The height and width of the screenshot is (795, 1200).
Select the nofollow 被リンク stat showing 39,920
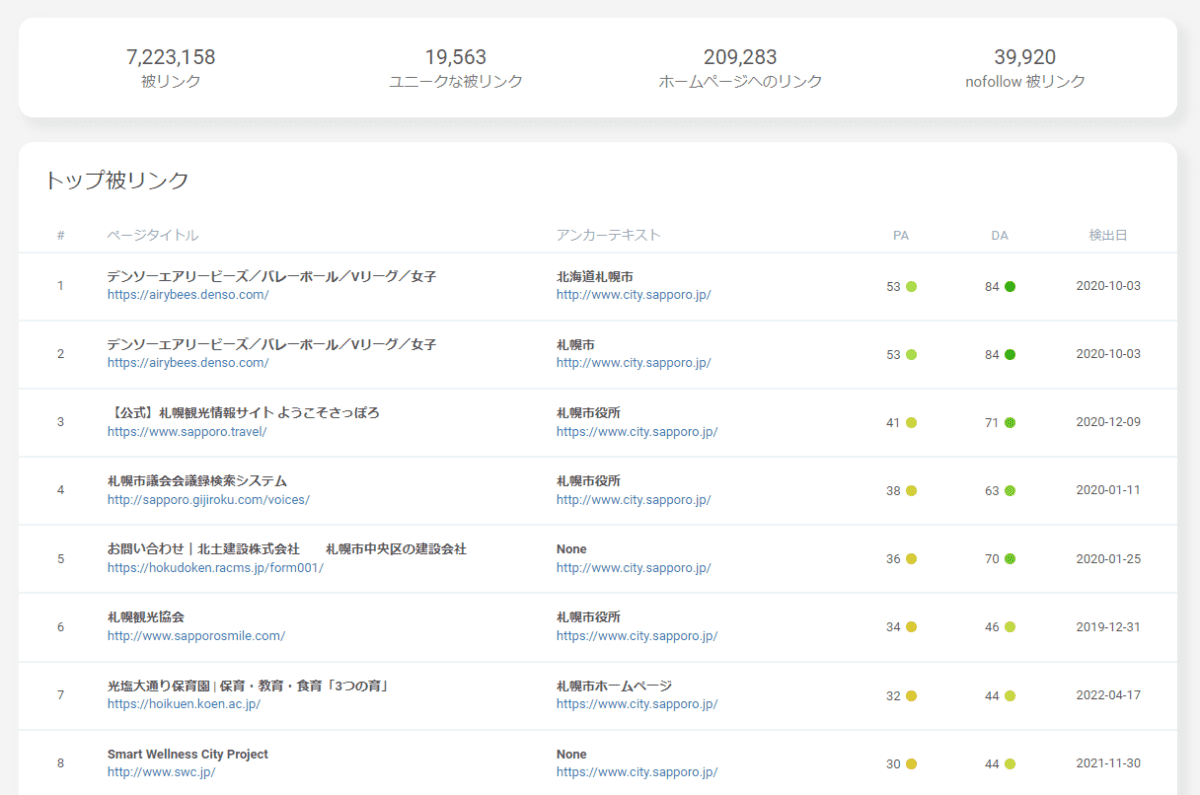1025,68
